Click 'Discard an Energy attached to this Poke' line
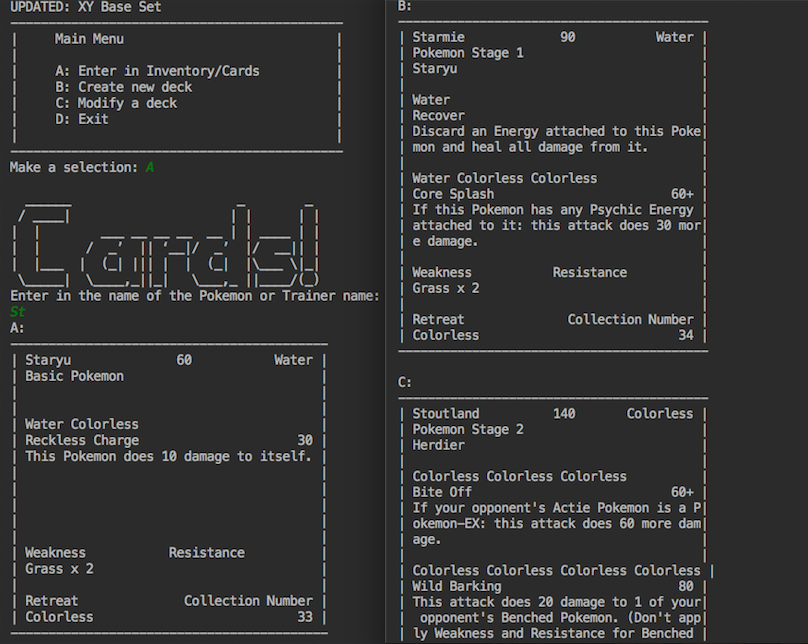 coord(557,131)
